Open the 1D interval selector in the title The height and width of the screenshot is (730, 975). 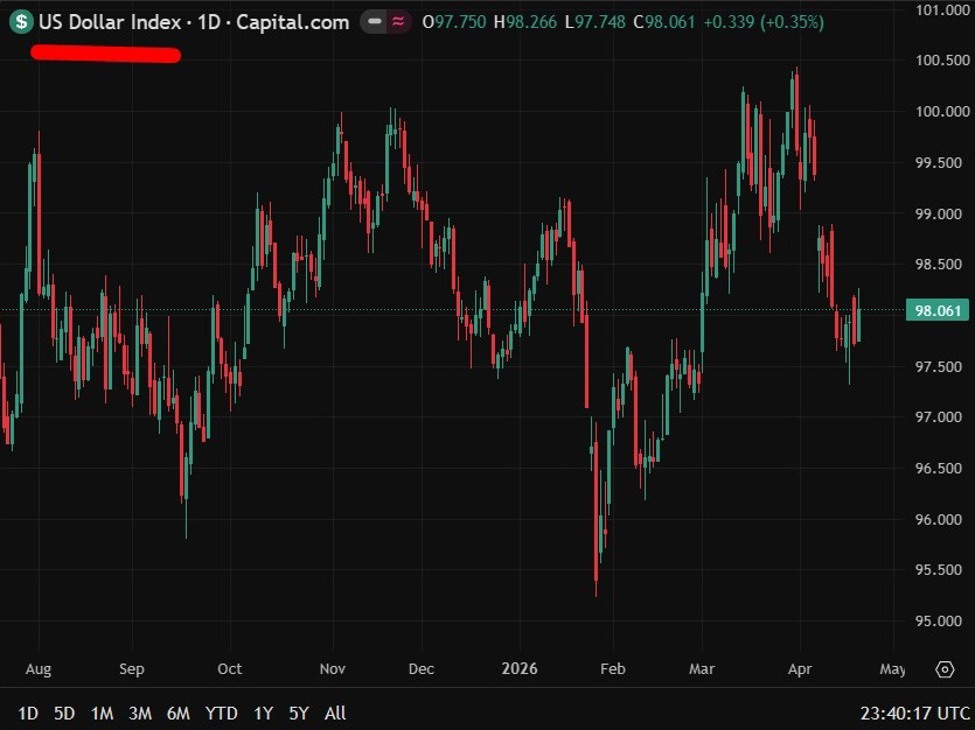click(x=208, y=22)
